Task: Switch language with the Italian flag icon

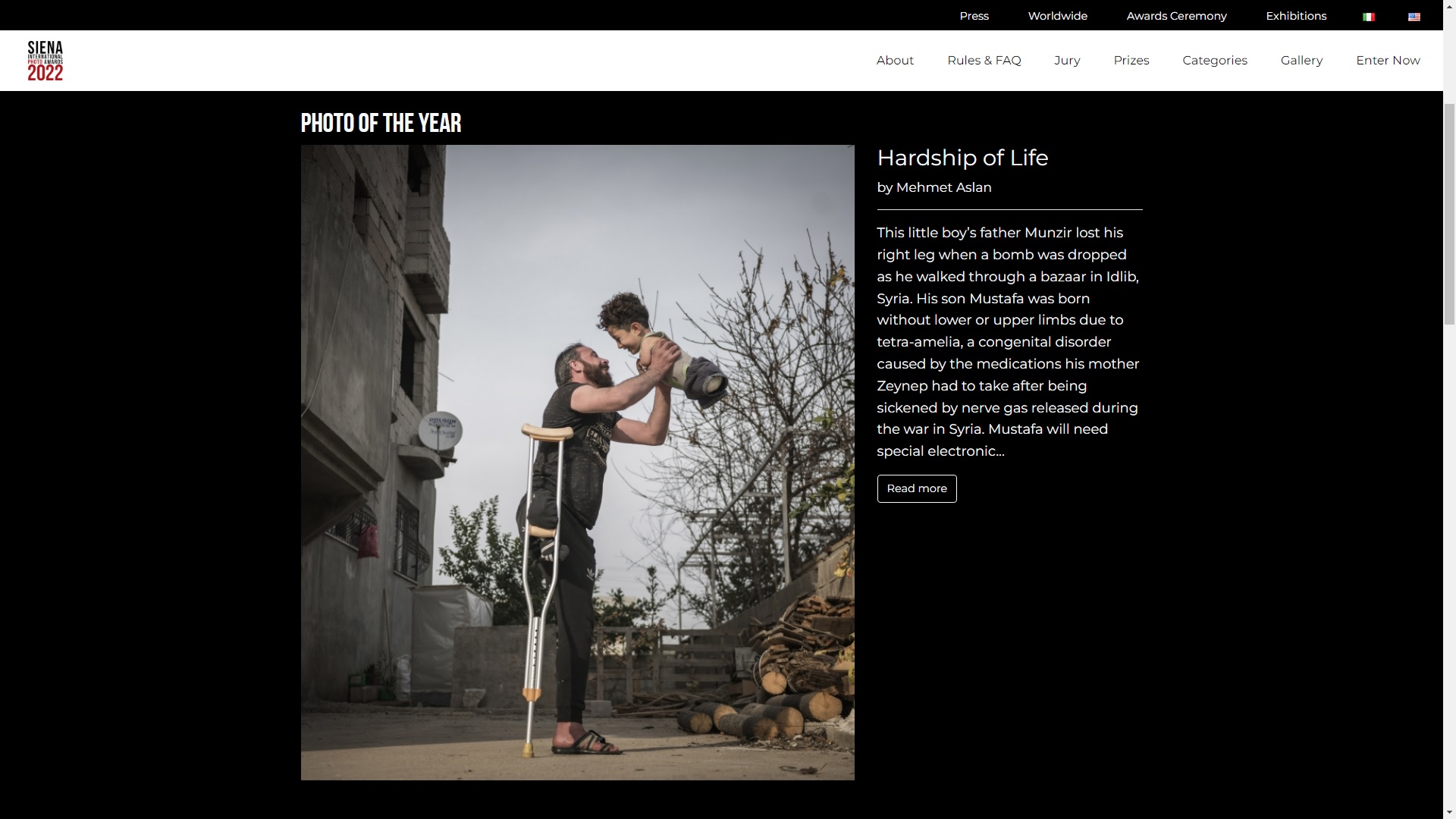Action: [1369, 17]
